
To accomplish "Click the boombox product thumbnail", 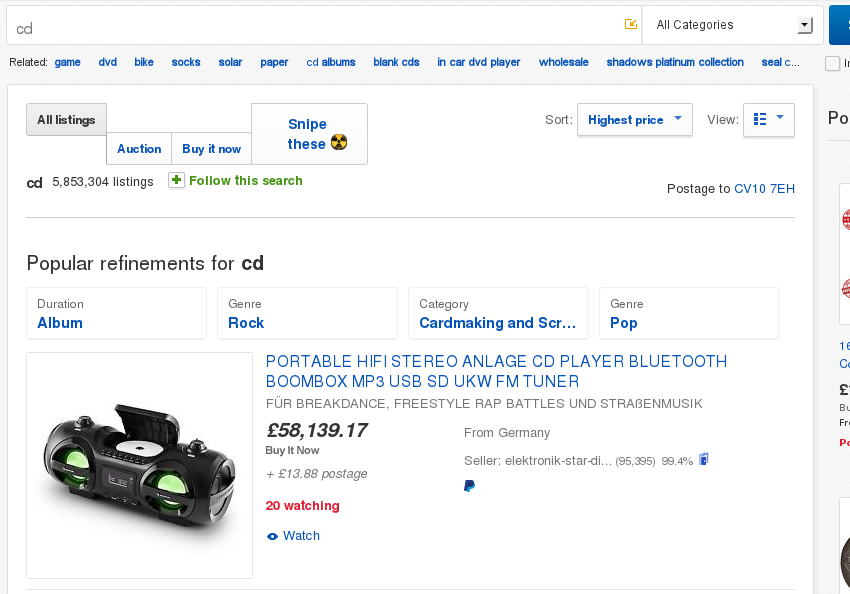I will pos(139,466).
